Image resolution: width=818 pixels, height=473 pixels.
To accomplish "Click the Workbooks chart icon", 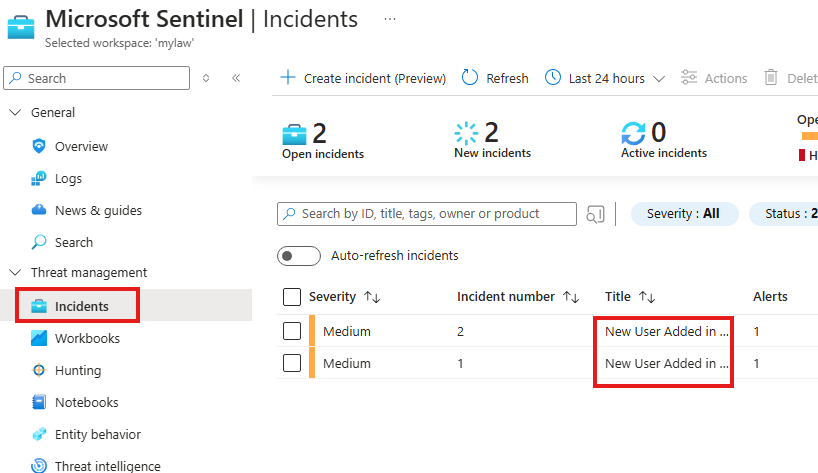I will (39, 338).
